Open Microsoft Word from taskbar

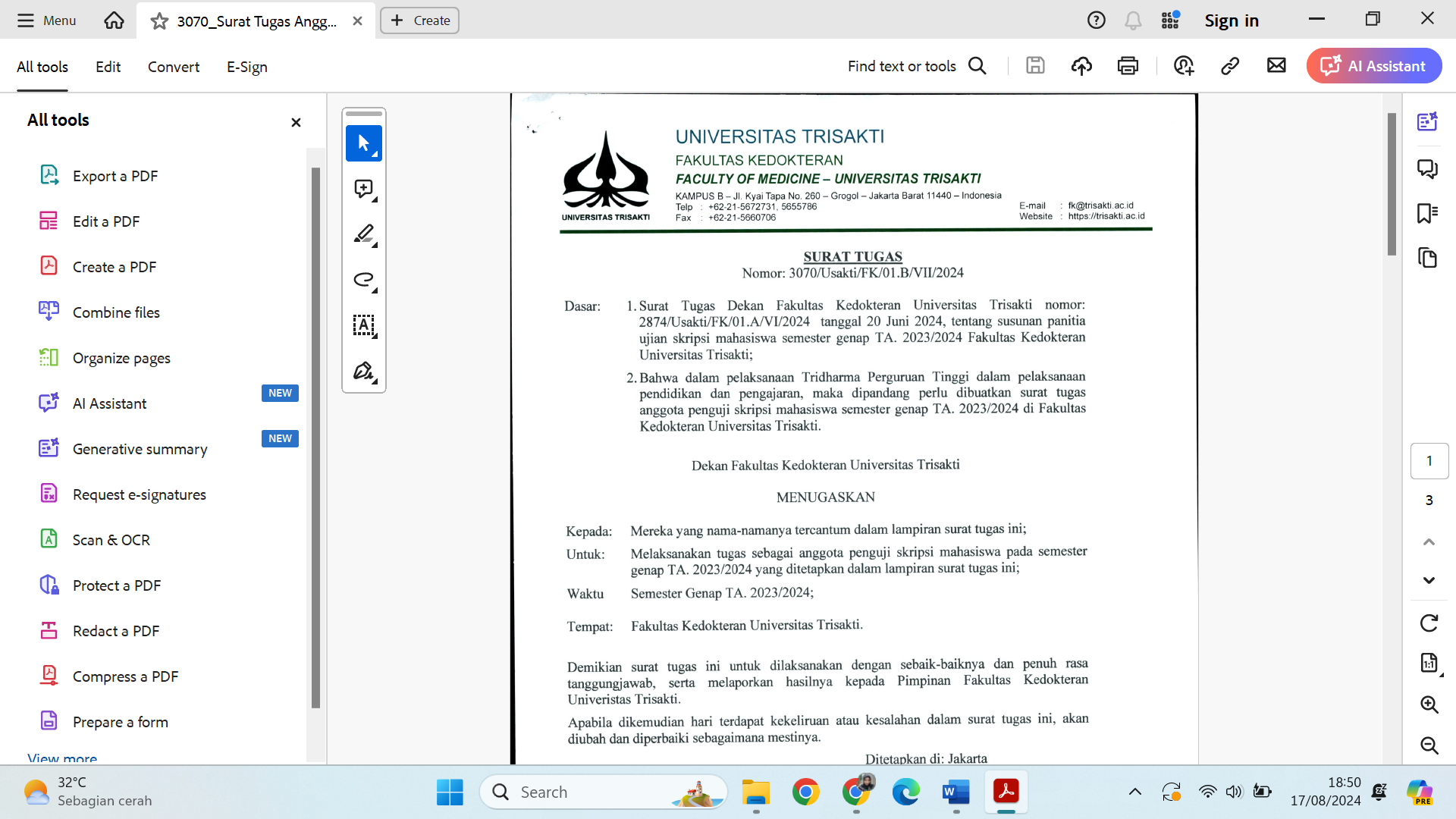(x=956, y=792)
